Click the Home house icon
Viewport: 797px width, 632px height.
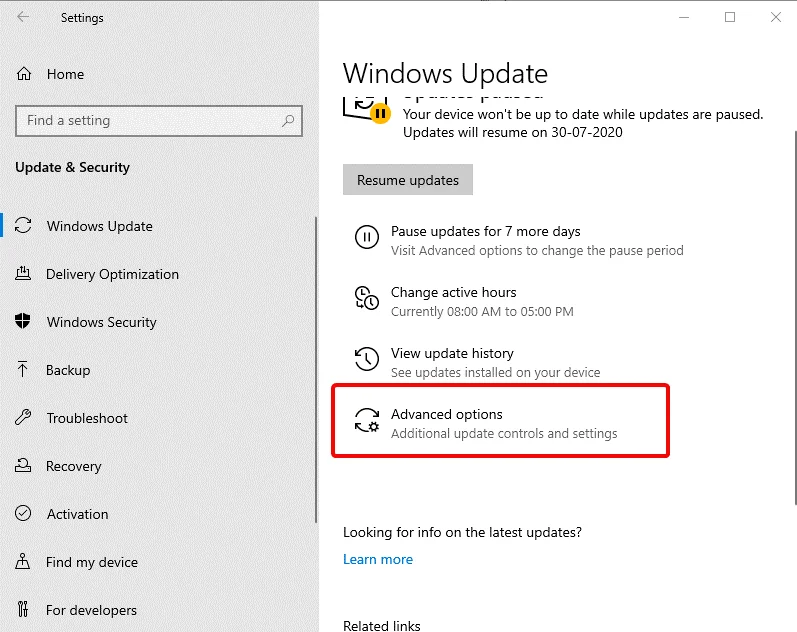(24, 74)
